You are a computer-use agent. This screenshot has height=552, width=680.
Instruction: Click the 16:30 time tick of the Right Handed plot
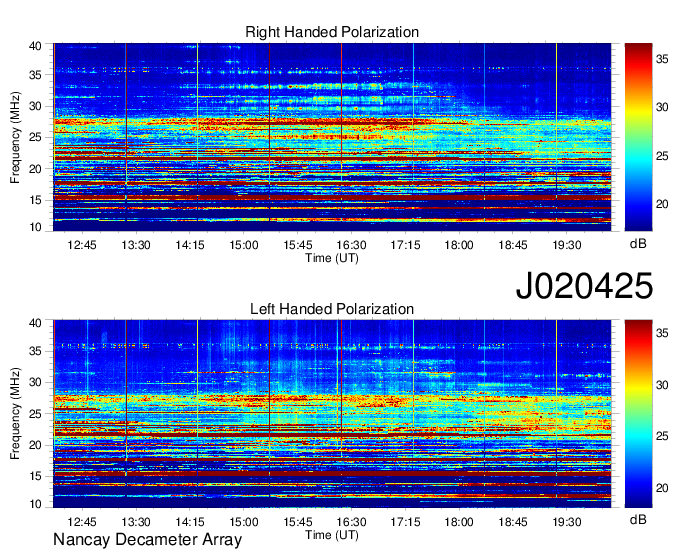[351, 245]
